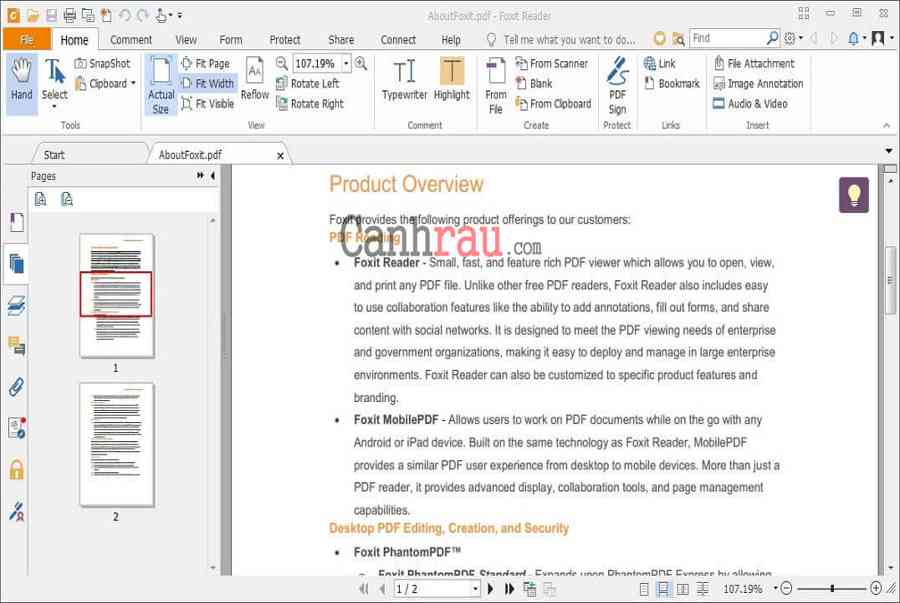900x603 pixels.
Task: Activate Reflow view
Action: (255, 79)
